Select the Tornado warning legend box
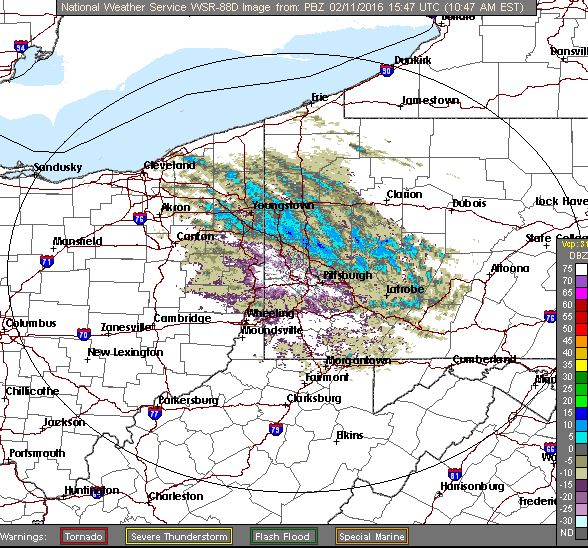 (84, 536)
